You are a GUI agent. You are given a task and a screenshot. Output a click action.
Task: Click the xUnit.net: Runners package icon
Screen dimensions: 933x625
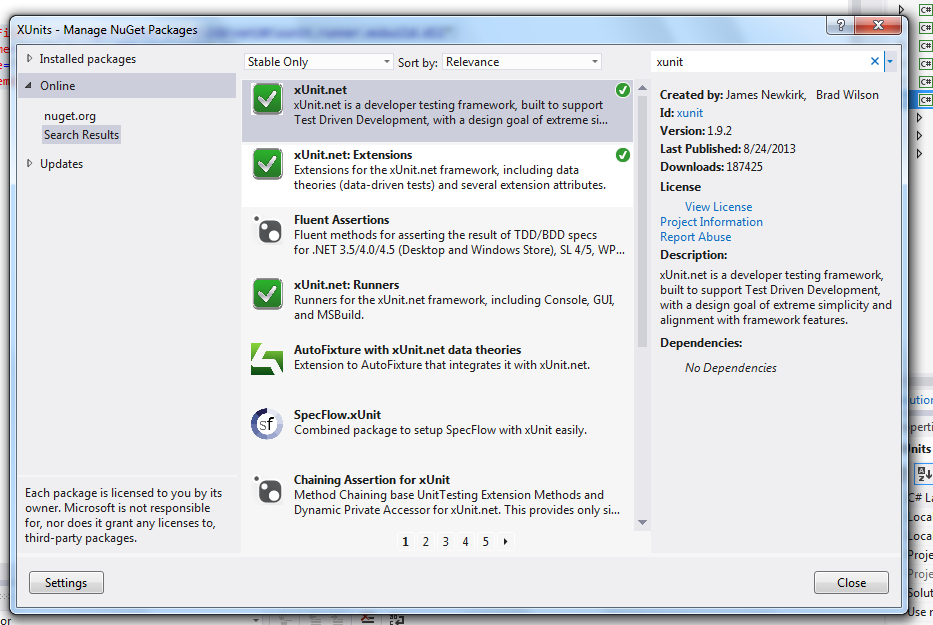point(267,293)
